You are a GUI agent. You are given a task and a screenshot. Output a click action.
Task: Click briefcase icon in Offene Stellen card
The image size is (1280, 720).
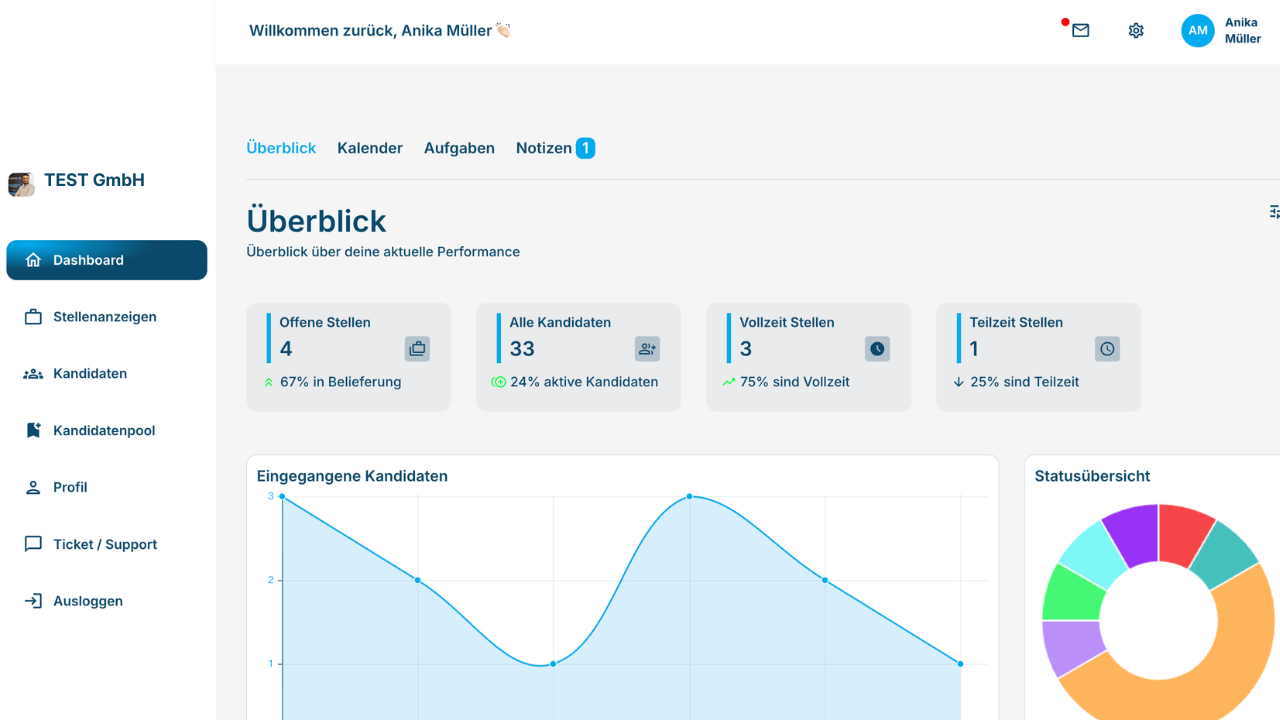point(417,349)
